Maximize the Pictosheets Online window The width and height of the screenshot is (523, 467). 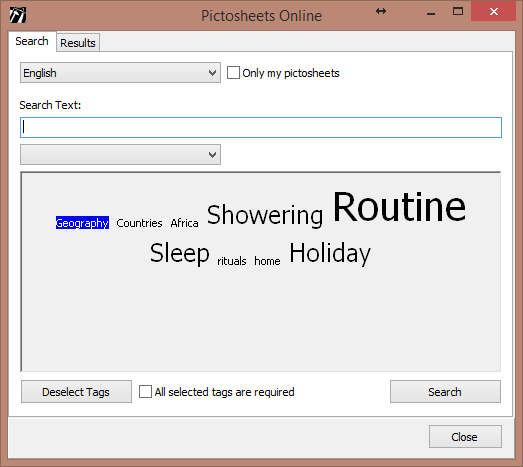pyautogui.click(x=458, y=11)
